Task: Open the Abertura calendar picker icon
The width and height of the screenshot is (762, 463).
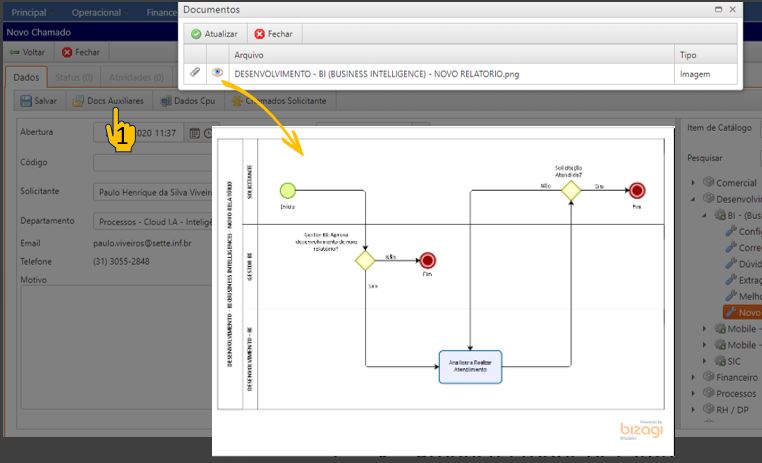Action: (x=208, y=133)
